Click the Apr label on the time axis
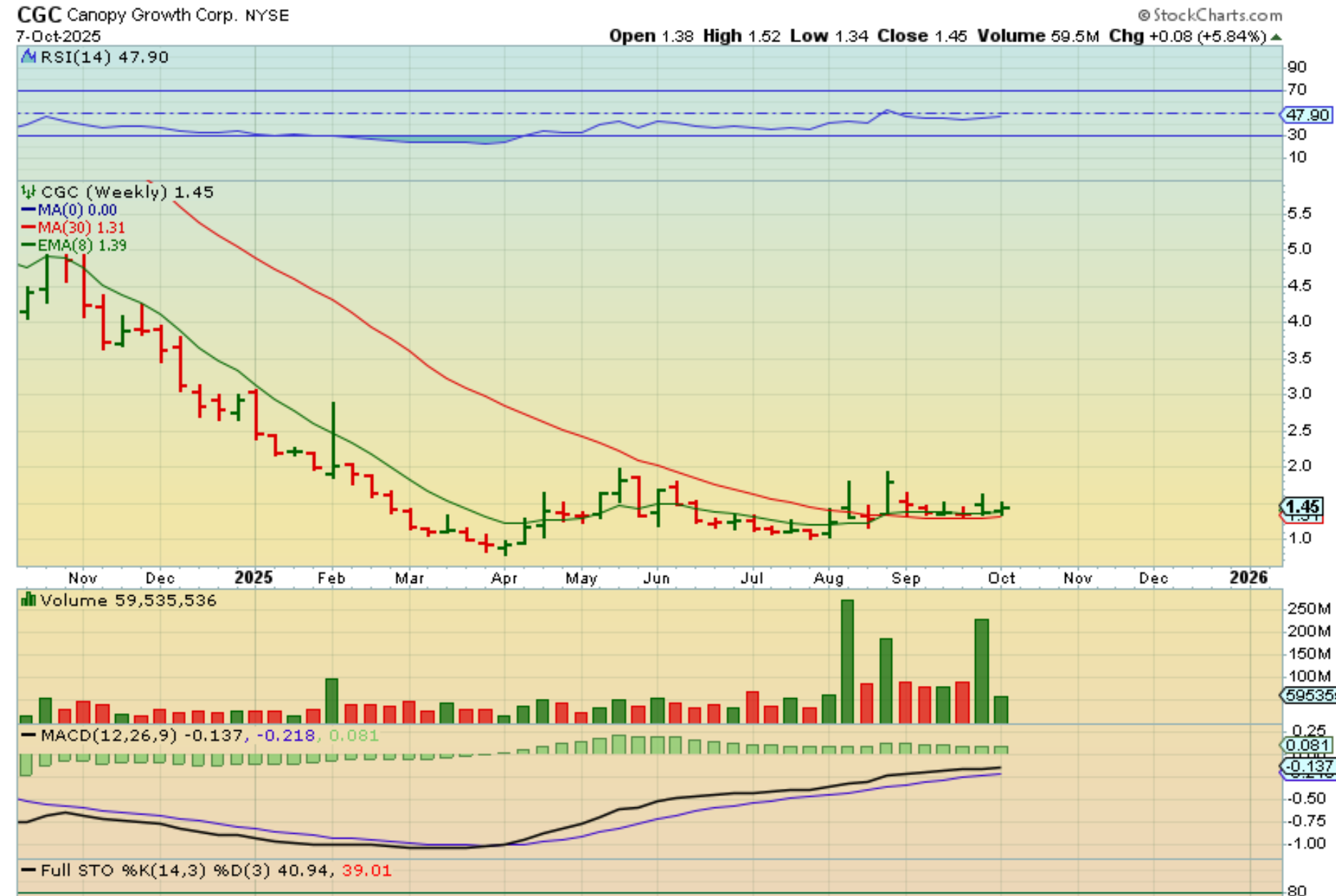 point(504,577)
